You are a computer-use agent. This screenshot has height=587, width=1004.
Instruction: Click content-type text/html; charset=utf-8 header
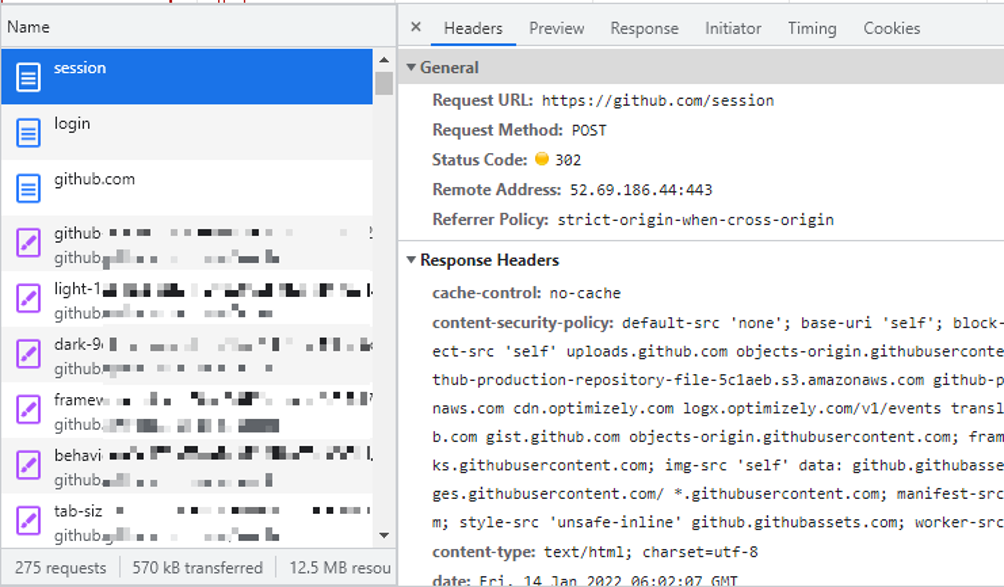595,552
